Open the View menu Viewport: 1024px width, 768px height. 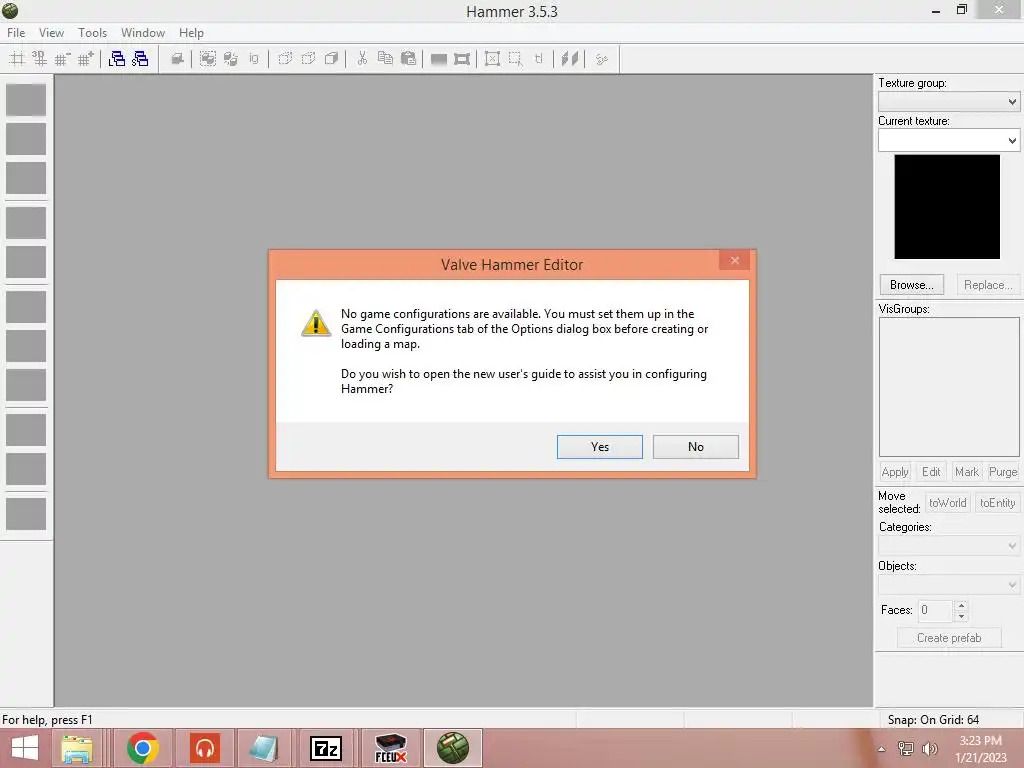pyautogui.click(x=51, y=33)
